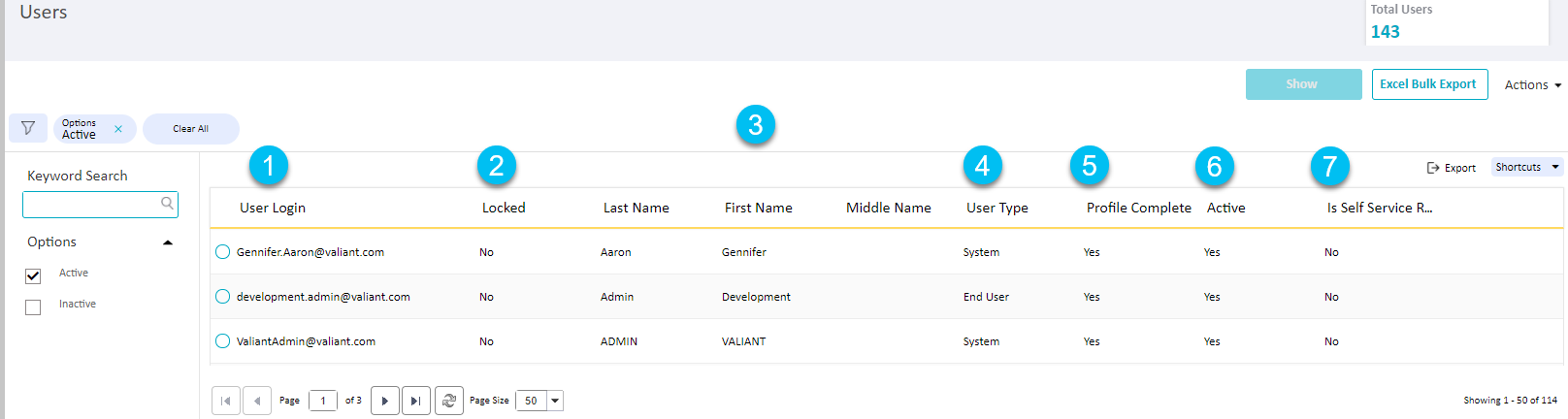Click the Showing 1 - 50 of 114 text
The height and width of the screenshot is (419, 1568).
pos(1510,400)
